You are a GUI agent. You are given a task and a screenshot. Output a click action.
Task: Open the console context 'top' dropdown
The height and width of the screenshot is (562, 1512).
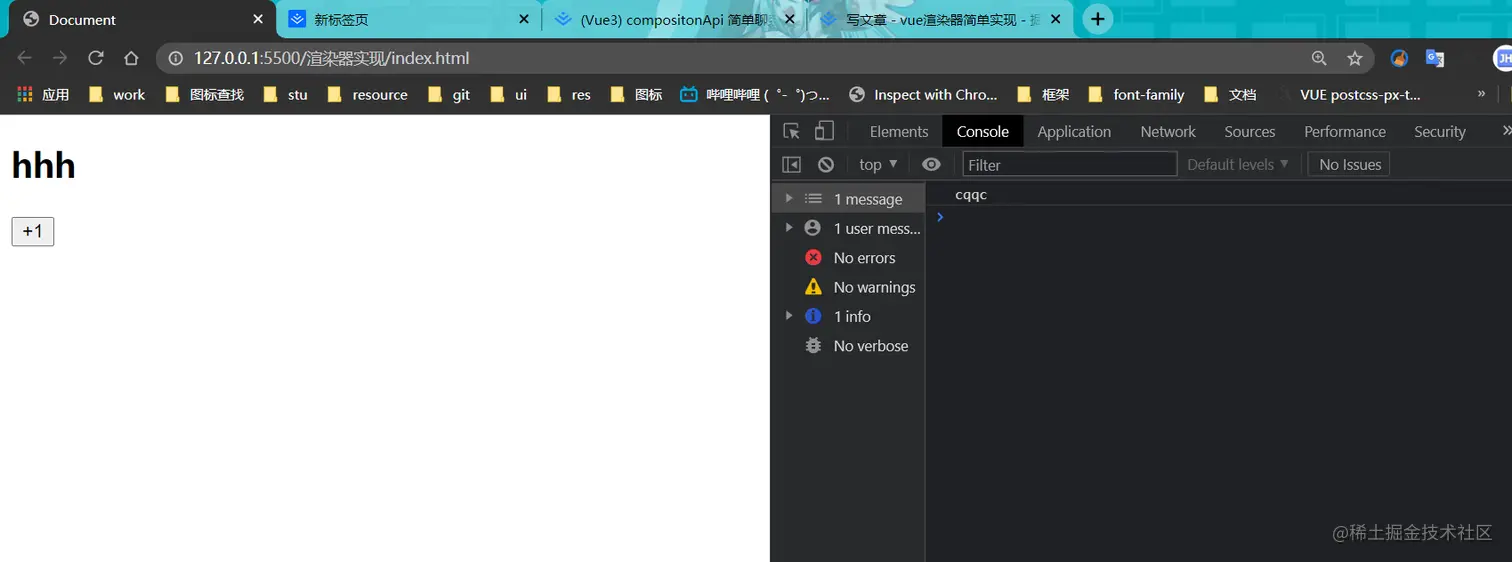pyautogui.click(x=878, y=164)
